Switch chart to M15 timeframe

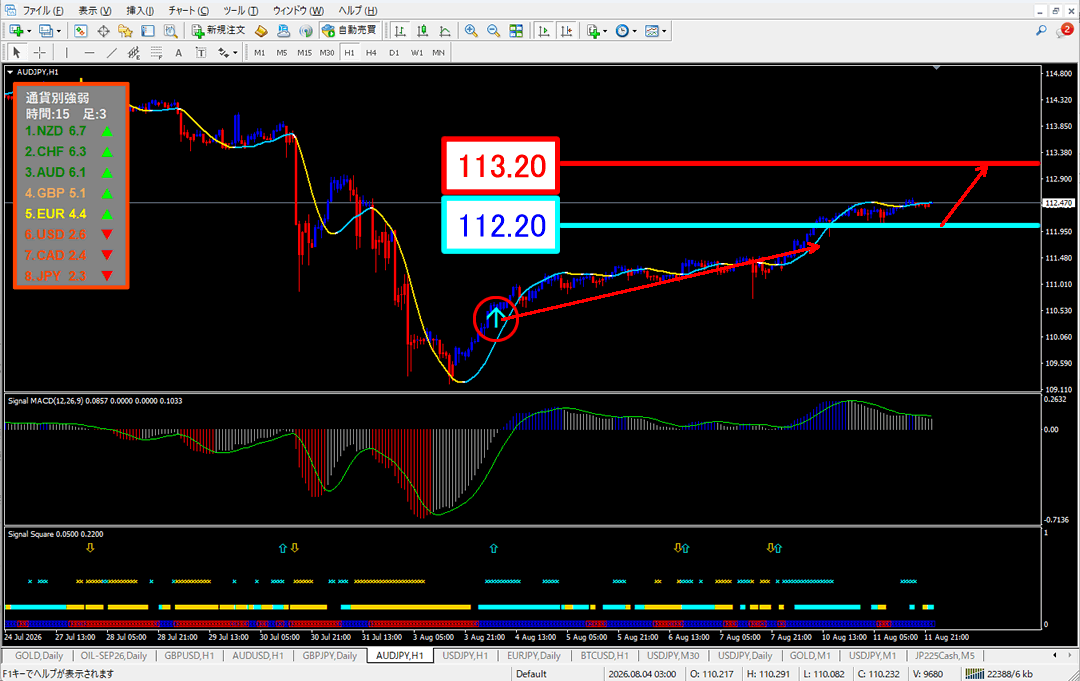(x=304, y=52)
